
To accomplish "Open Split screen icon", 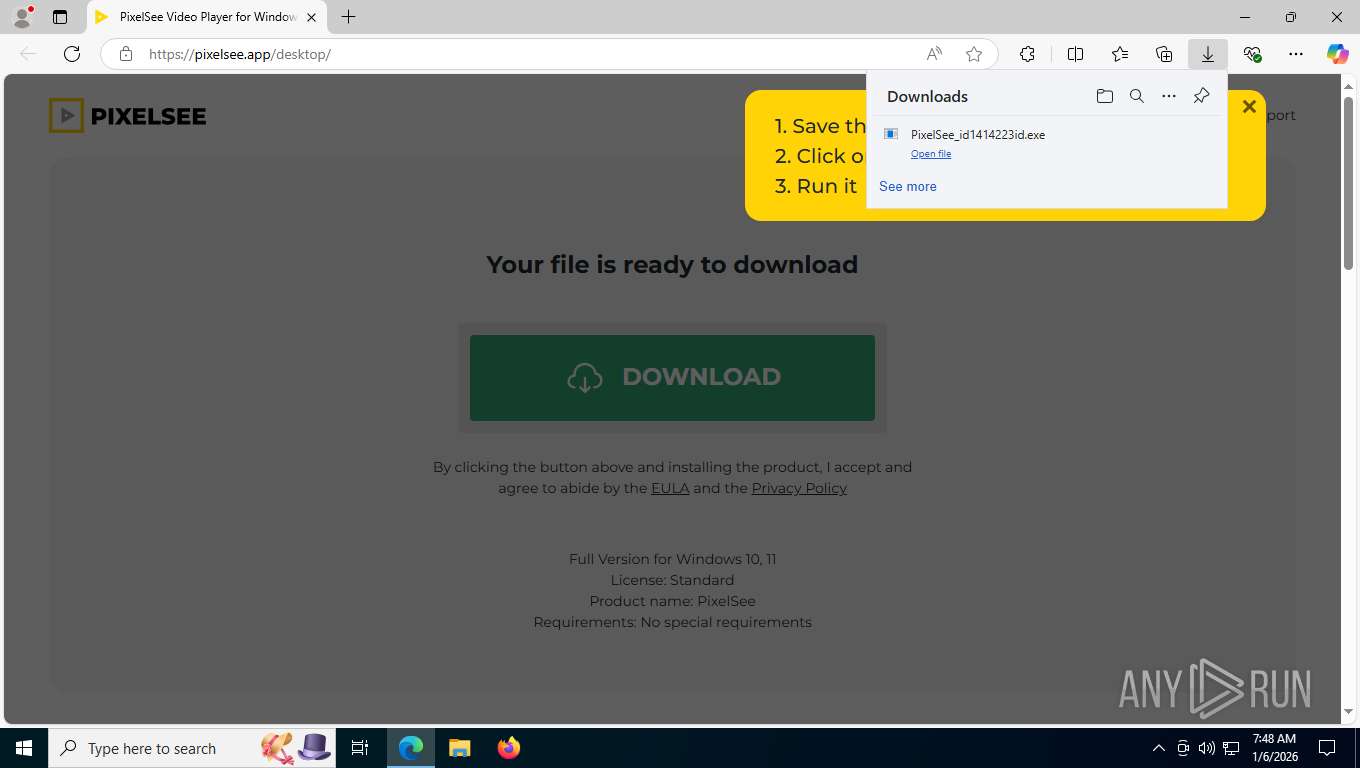I will [1075, 54].
